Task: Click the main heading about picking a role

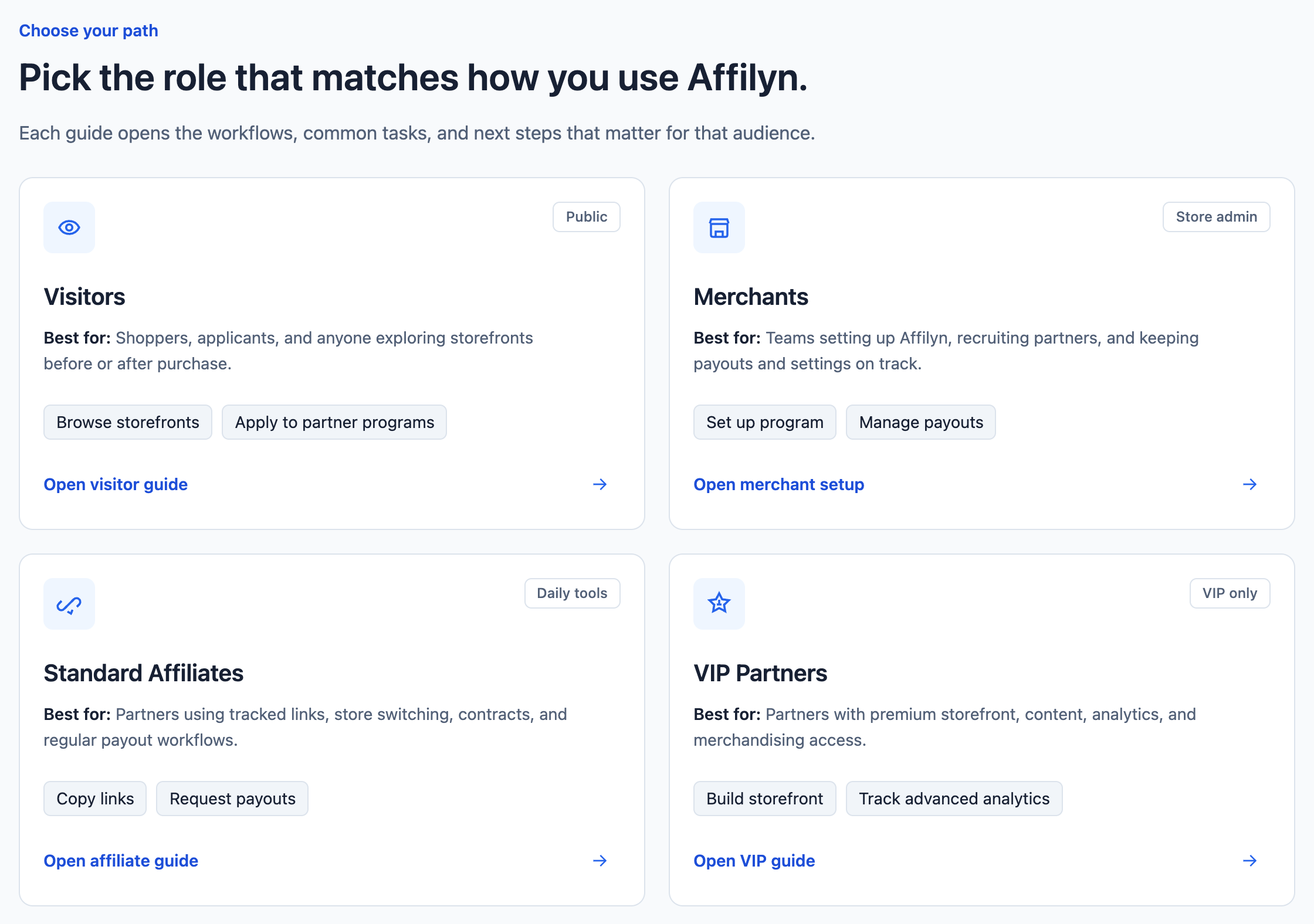Action: click(x=413, y=77)
